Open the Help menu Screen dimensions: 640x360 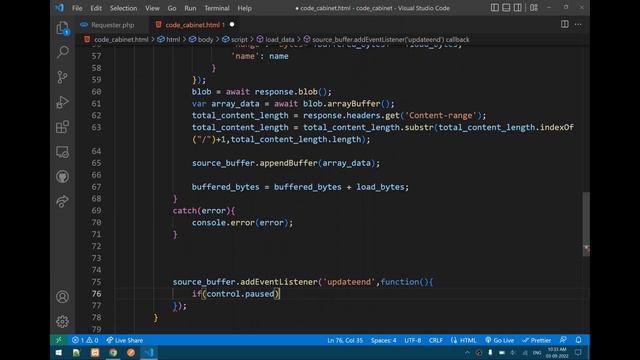(244, 8)
